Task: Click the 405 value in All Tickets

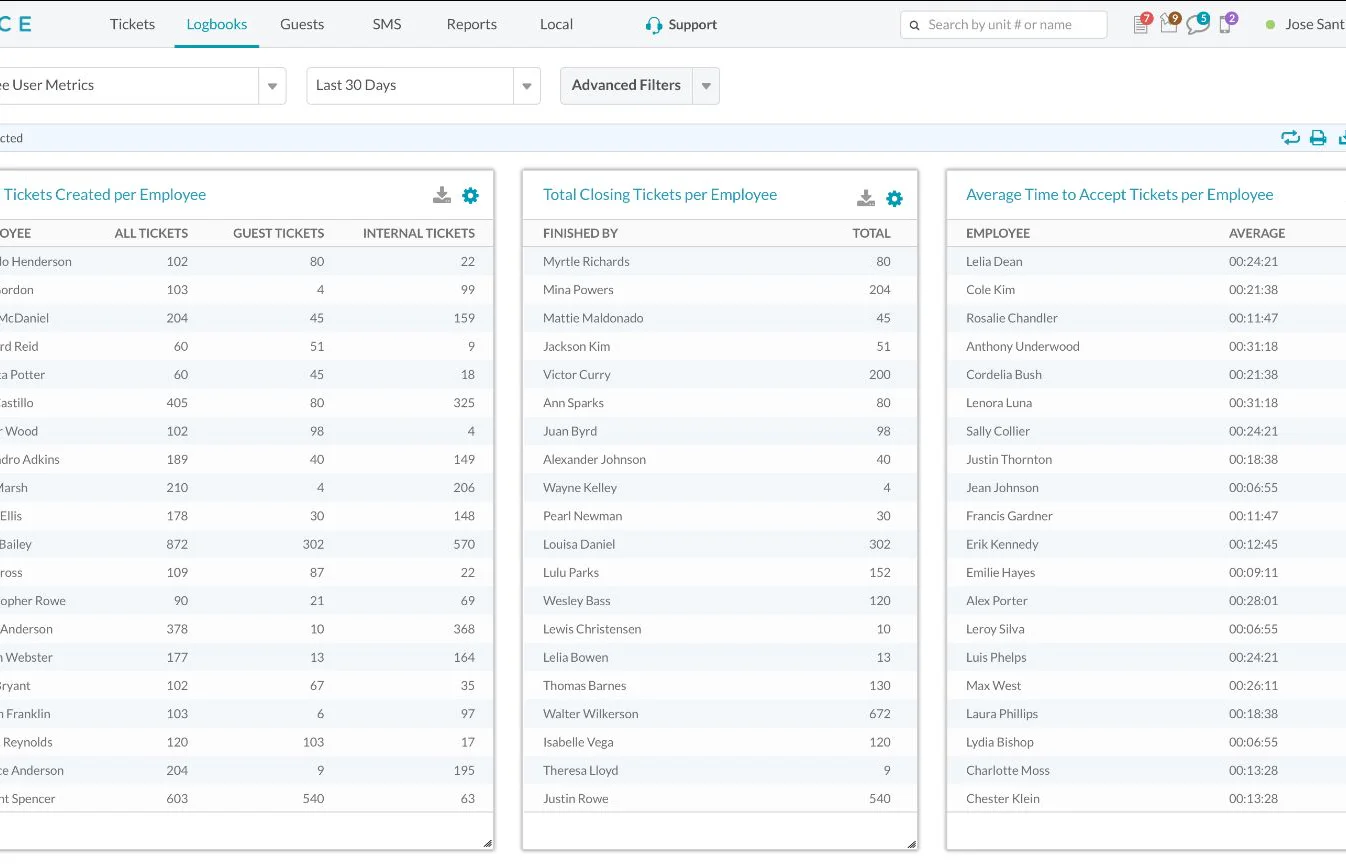Action: pyautogui.click(x=177, y=403)
